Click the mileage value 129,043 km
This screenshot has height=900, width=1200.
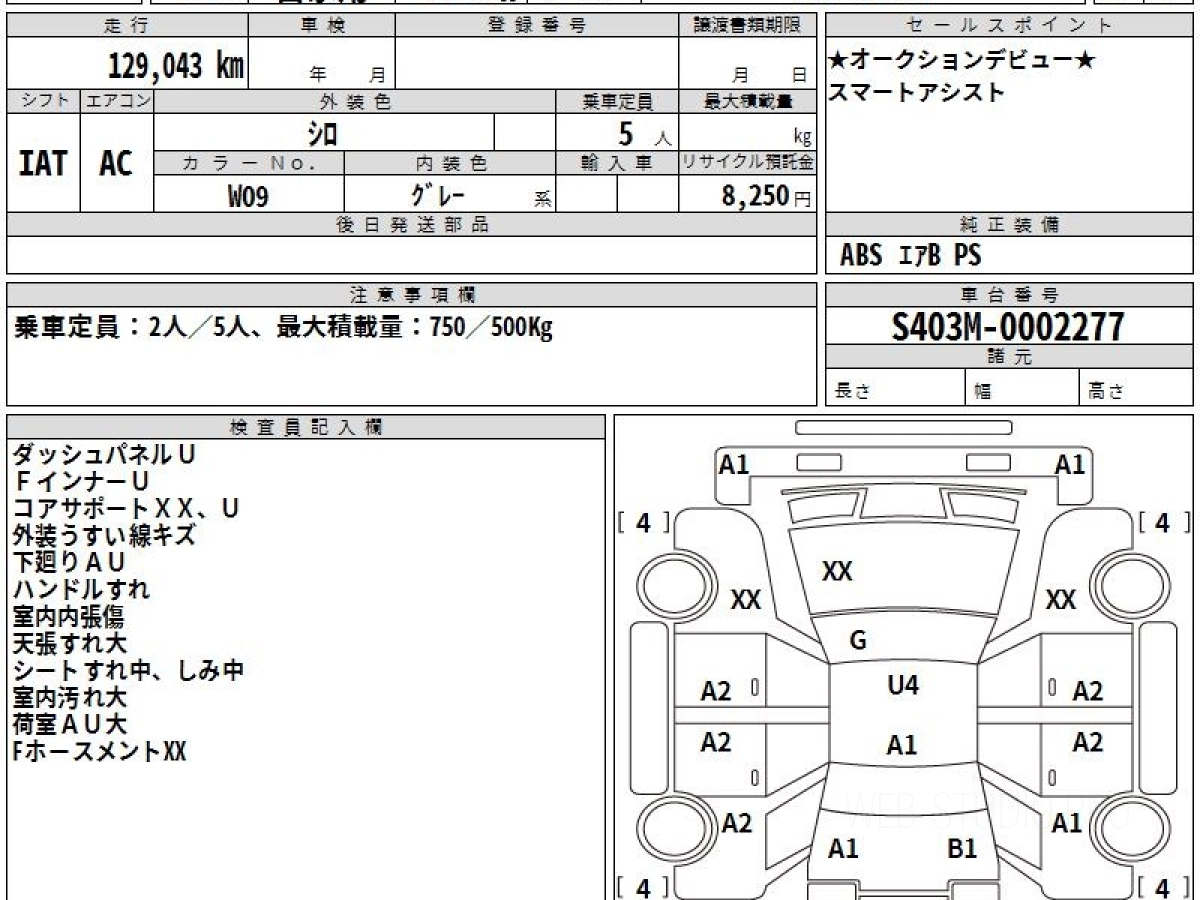(x=175, y=66)
